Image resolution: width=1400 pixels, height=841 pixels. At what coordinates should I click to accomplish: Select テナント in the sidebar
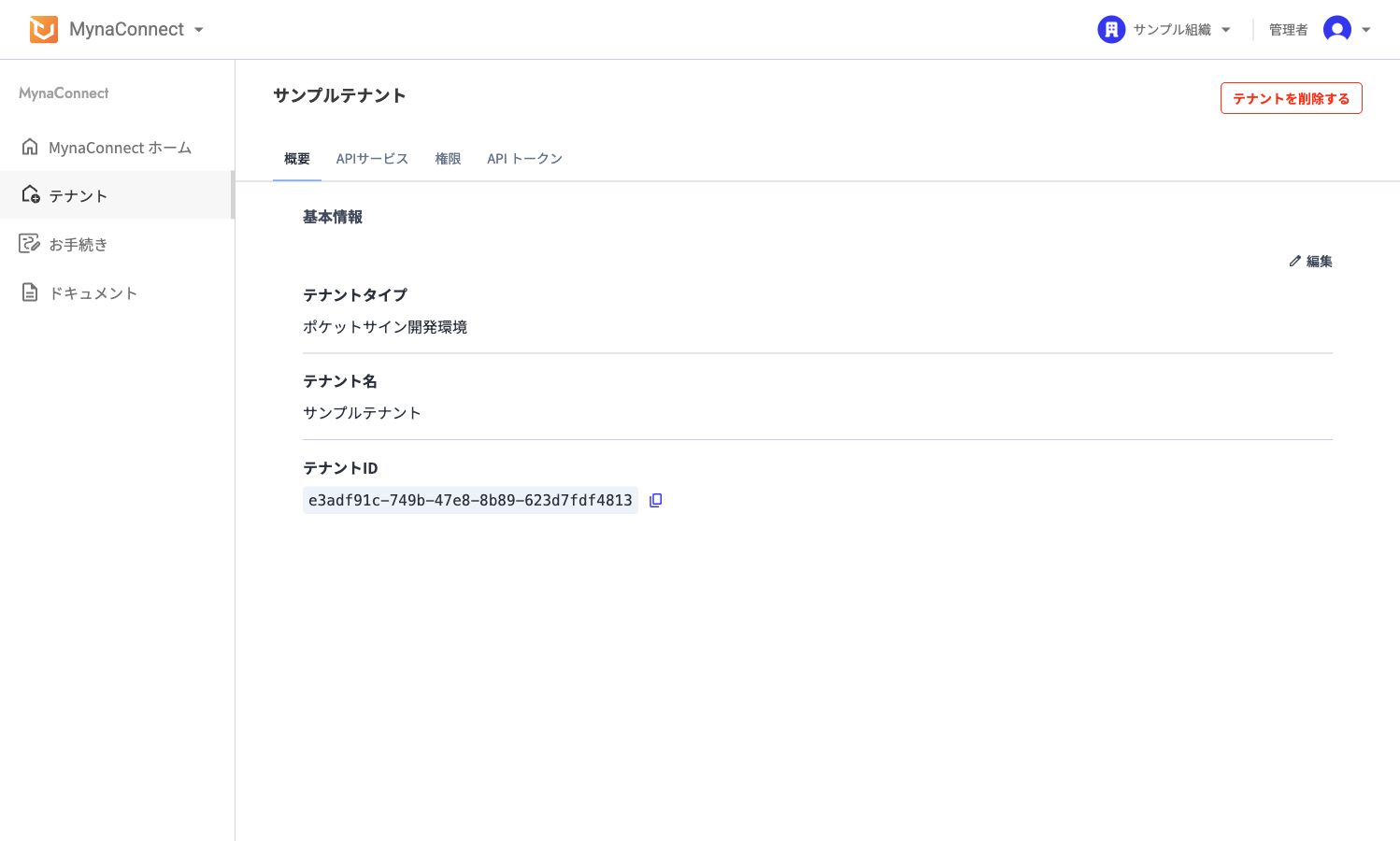pos(117,195)
